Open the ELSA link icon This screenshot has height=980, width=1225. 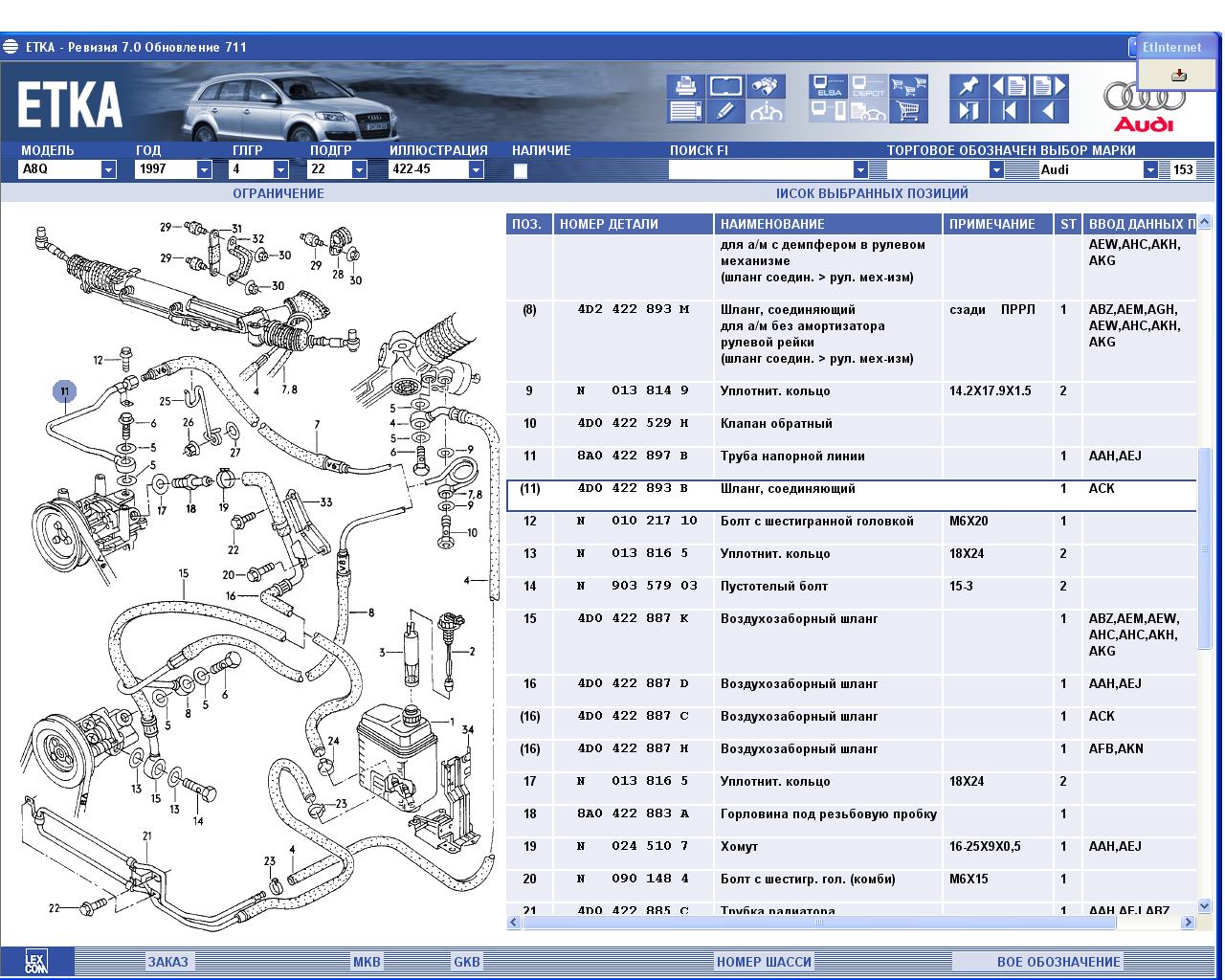pyautogui.click(x=828, y=87)
